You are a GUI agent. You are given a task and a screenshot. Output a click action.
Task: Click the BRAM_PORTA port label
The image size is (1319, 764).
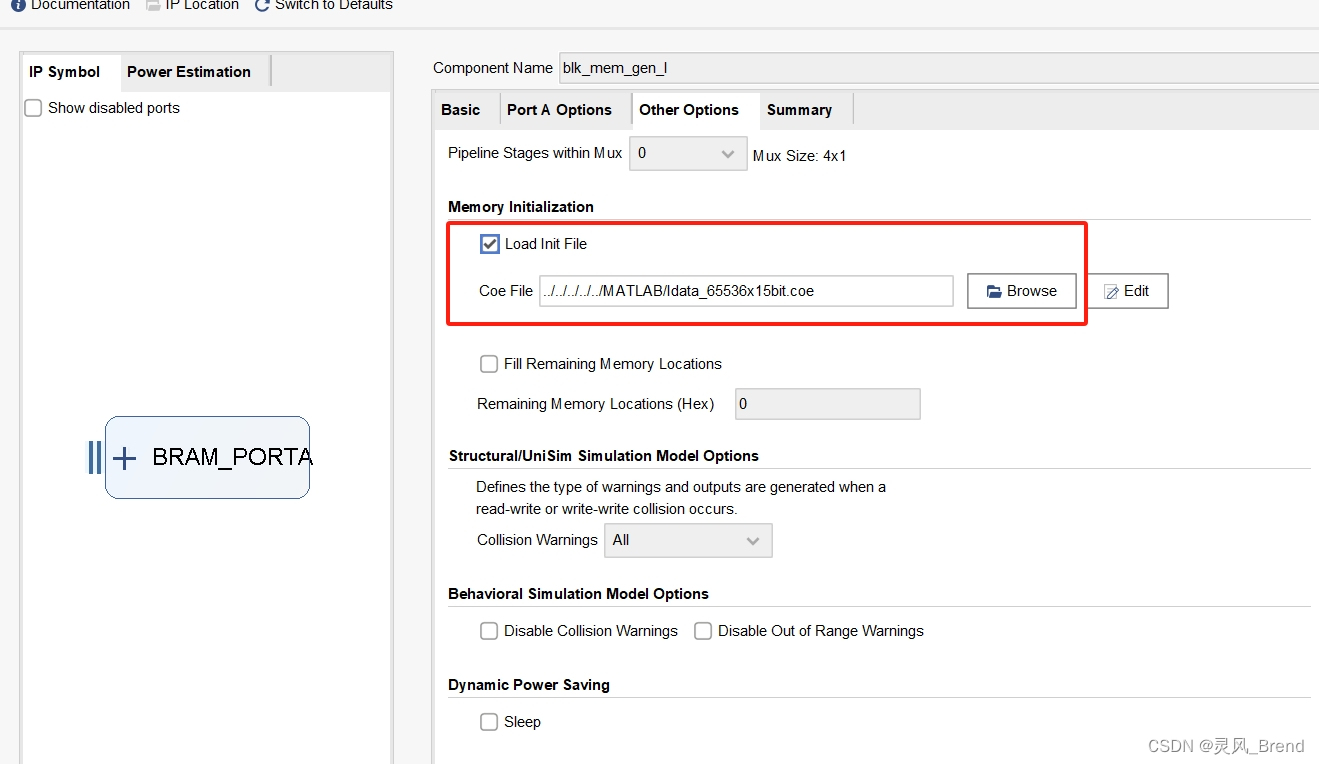(x=232, y=457)
